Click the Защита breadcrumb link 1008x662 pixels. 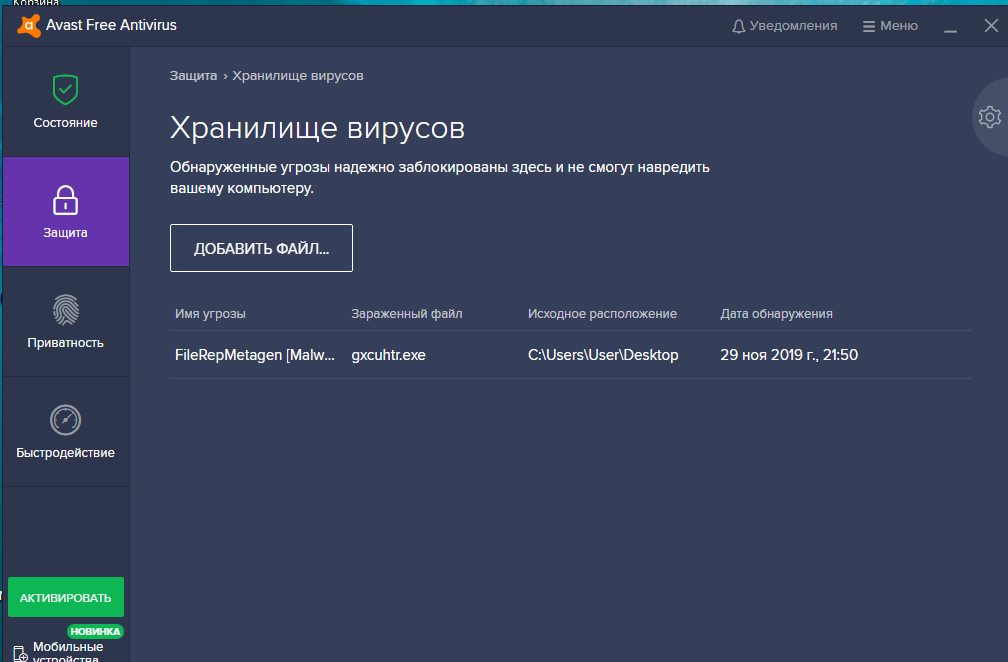click(x=193, y=76)
